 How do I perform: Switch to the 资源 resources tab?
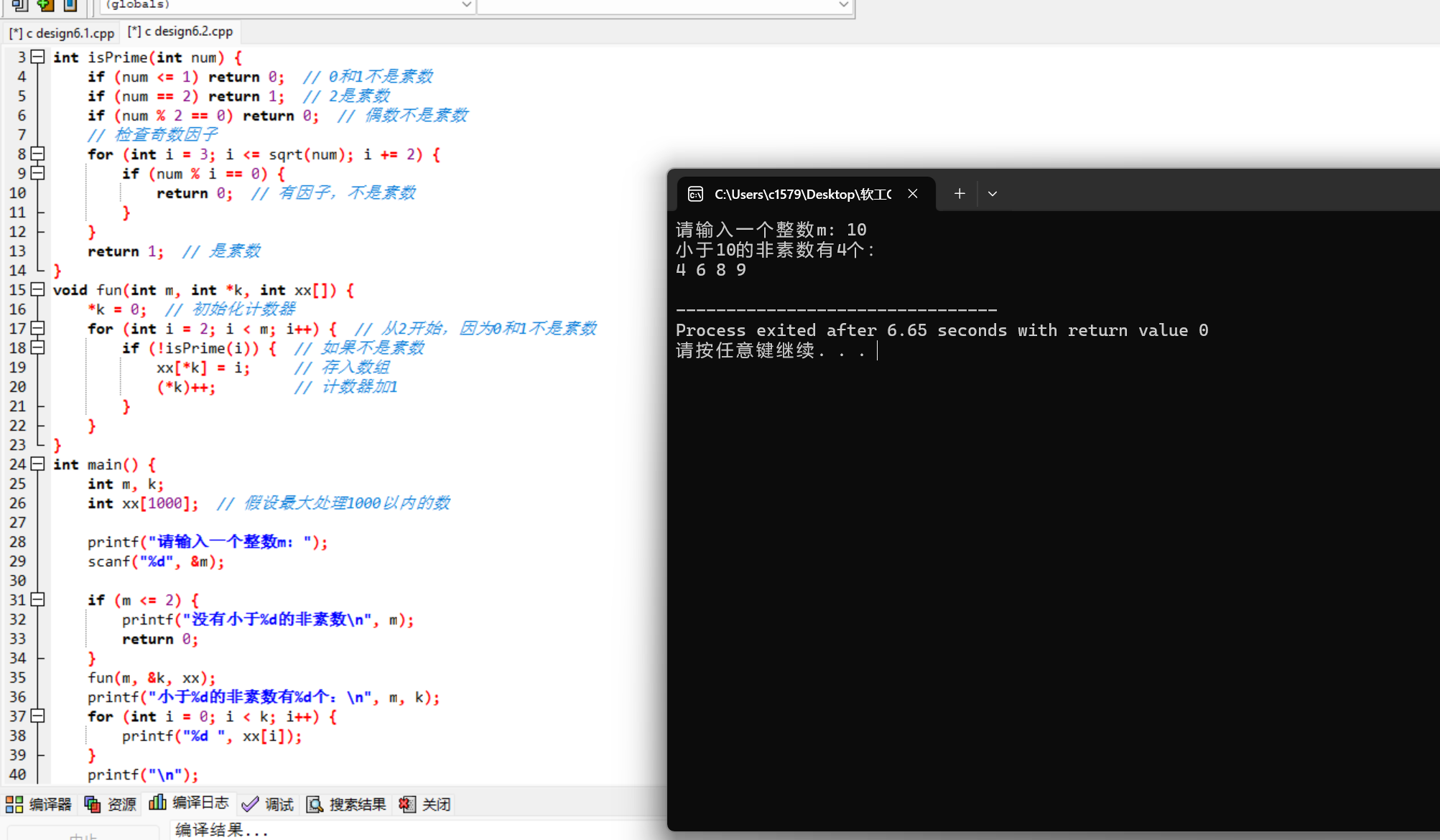tap(110, 804)
